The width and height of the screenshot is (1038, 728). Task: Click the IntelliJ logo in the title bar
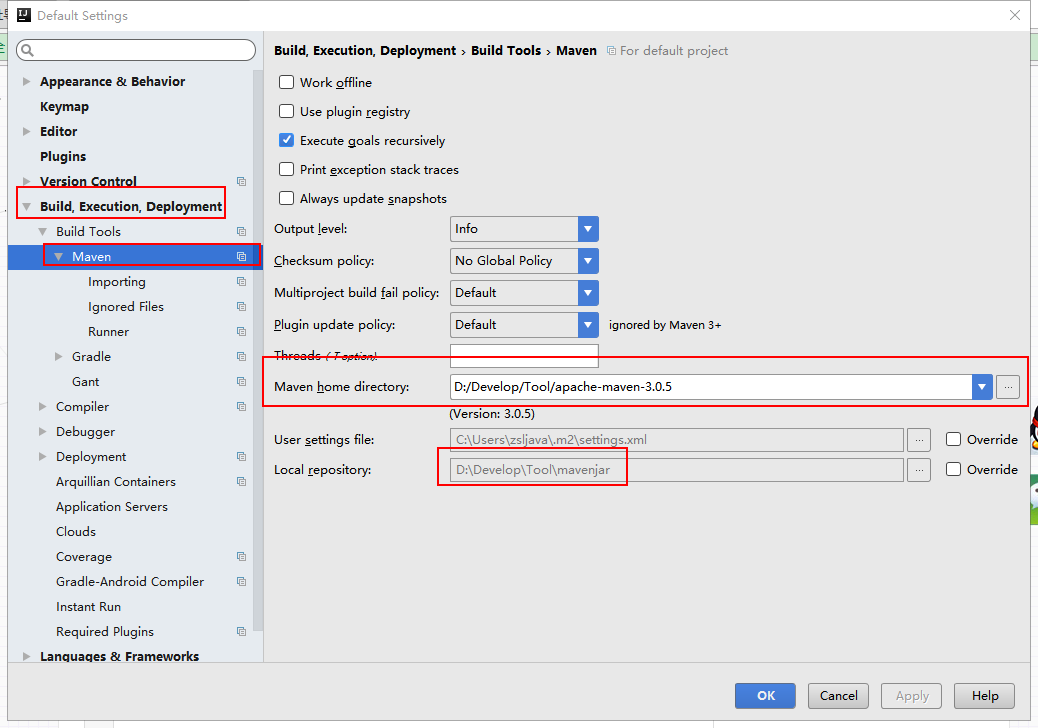tap(23, 15)
